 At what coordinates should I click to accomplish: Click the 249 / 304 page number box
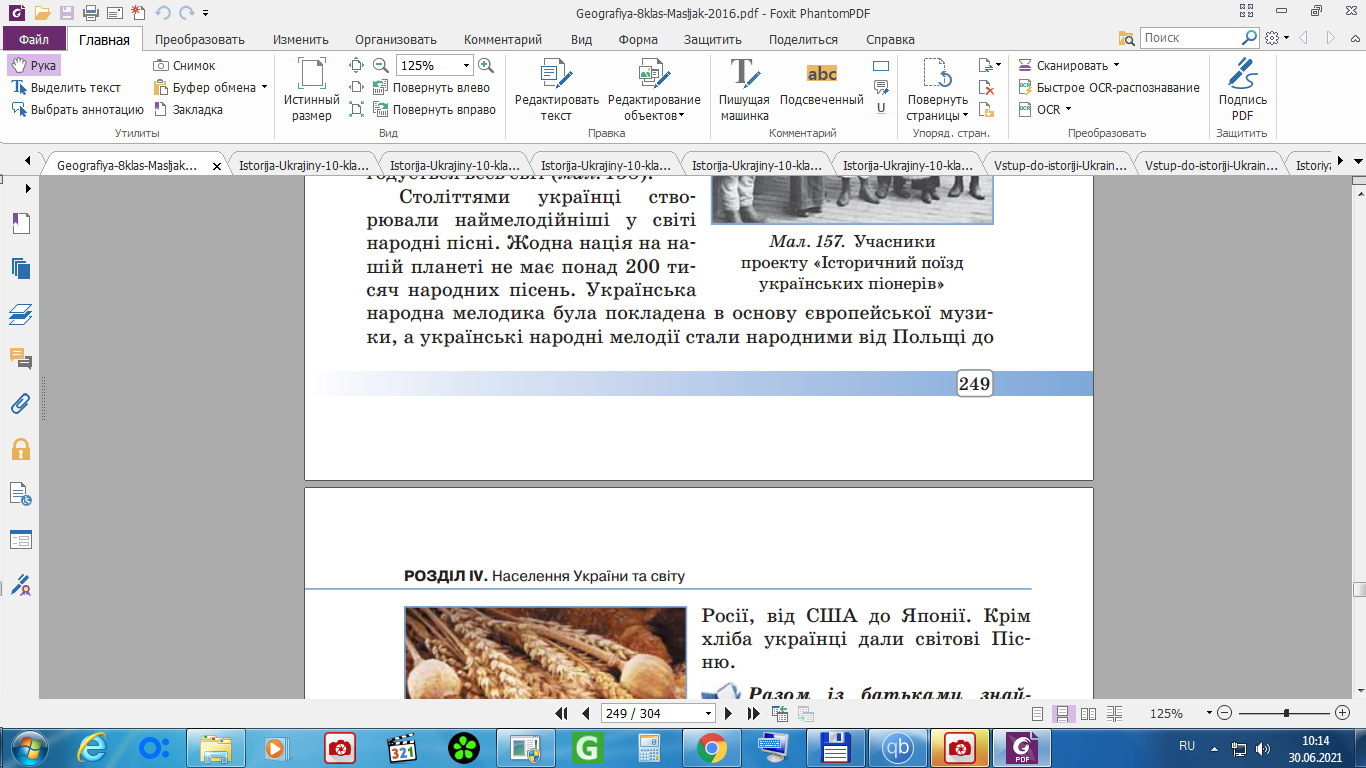[x=658, y=714]
